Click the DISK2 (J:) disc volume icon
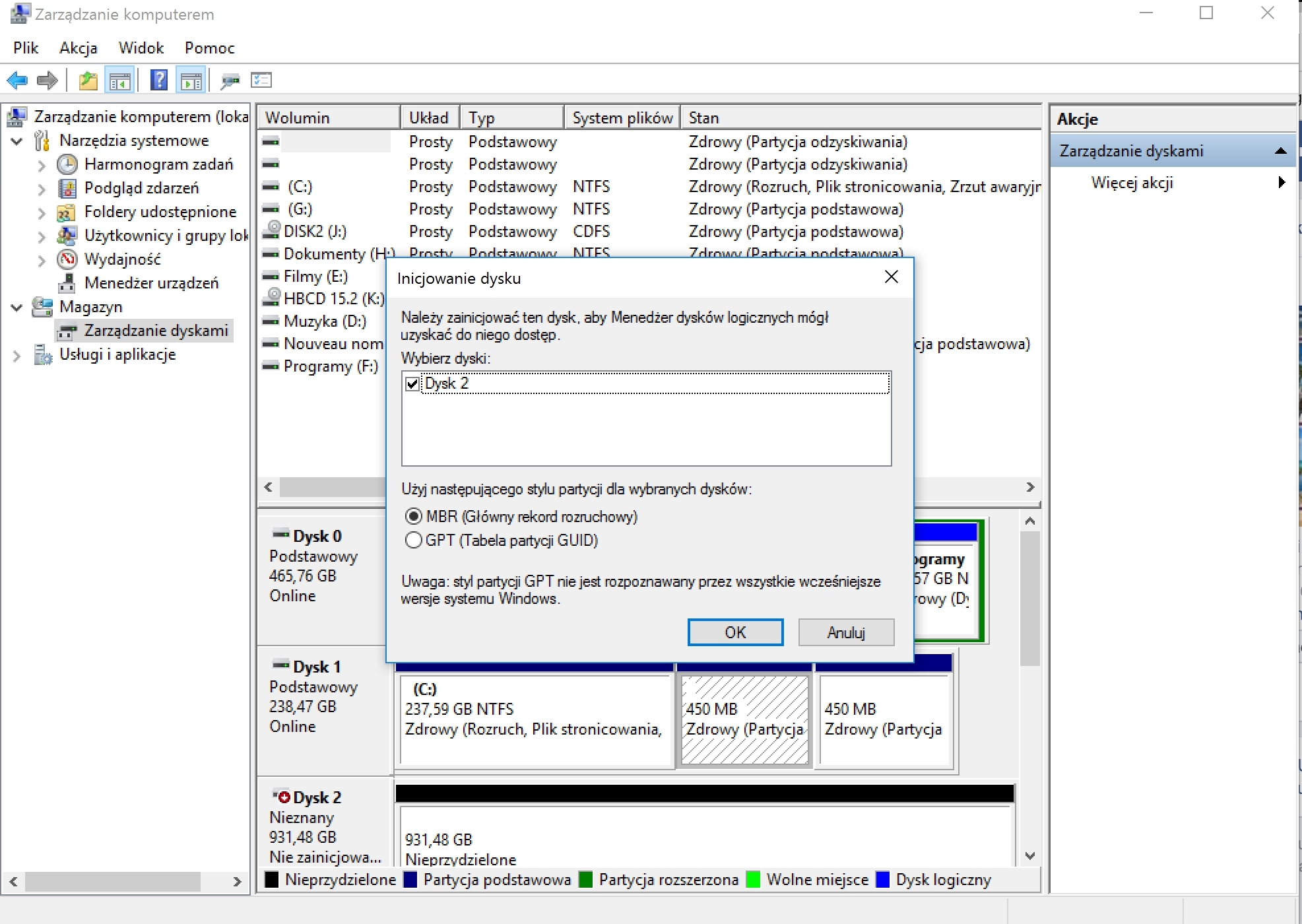Screen dimensions: 1302x924 coord(271,230)
